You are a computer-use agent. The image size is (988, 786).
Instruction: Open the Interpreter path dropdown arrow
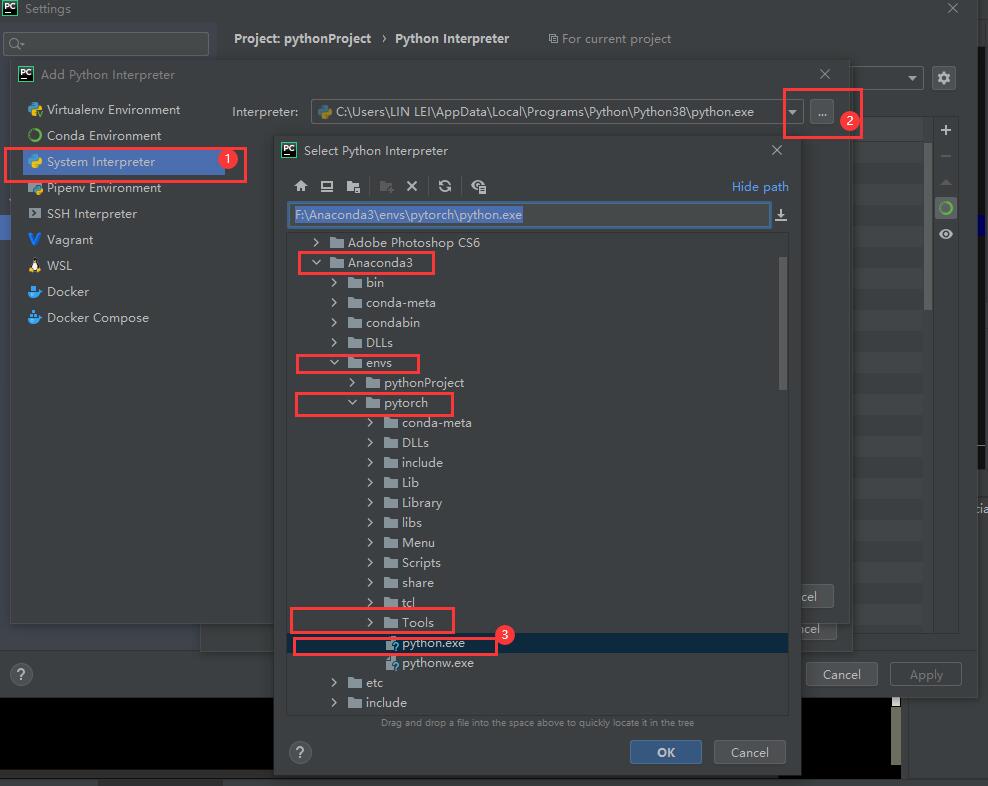click(x=793, y=112)
